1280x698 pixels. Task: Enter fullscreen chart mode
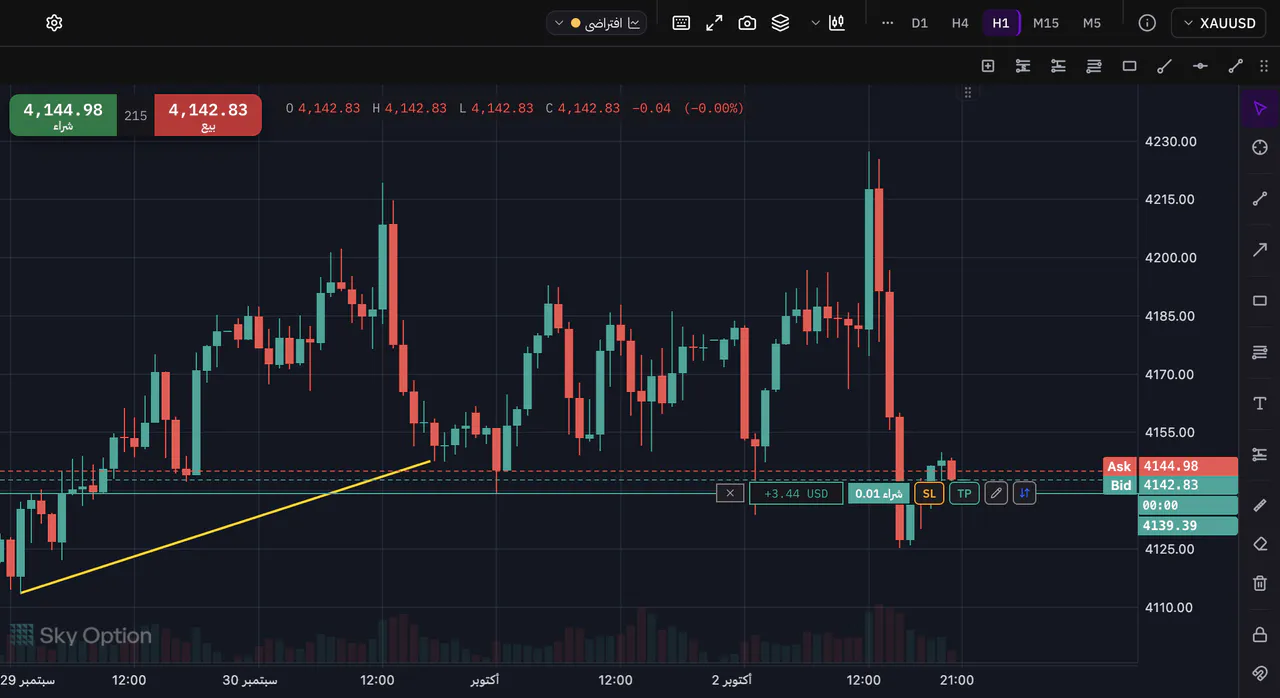714,23
